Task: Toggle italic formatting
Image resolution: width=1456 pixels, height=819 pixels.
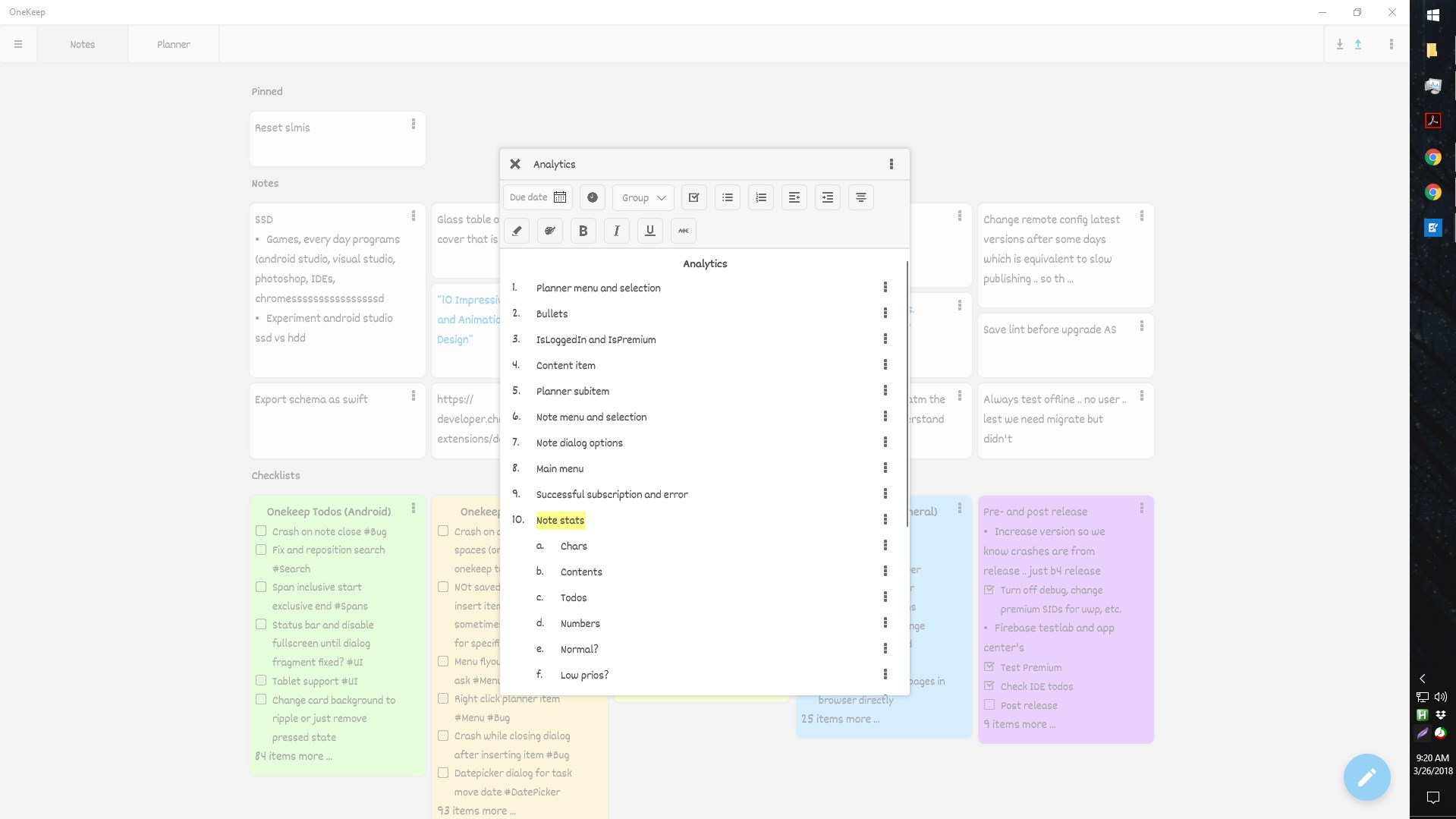Action: [617, 231]
